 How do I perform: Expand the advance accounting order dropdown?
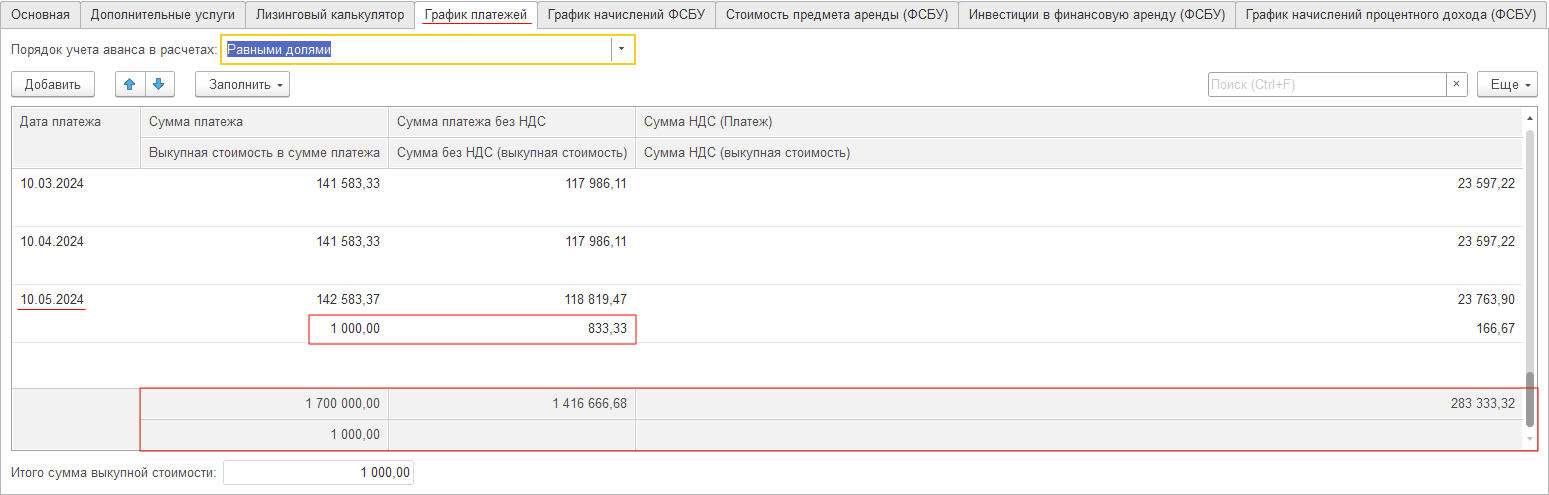[621, 49]
